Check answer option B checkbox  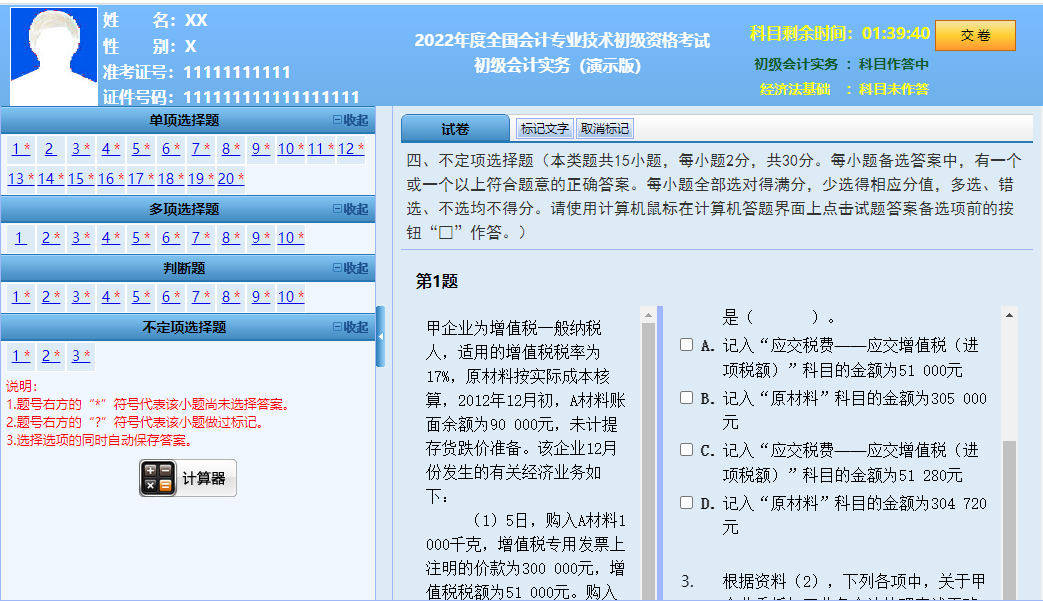[686, 397]
